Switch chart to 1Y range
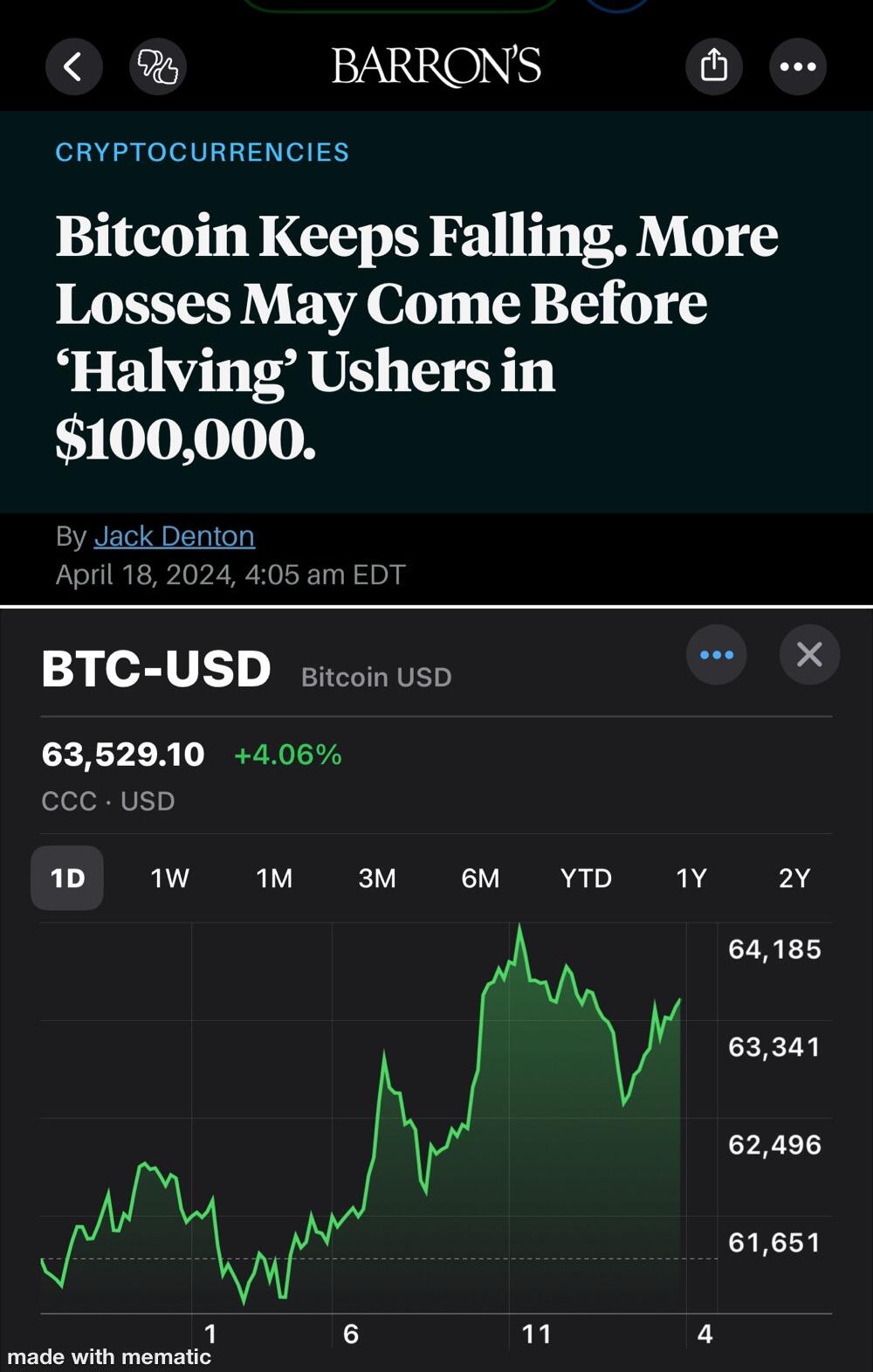873x1372 pixels. 691,878
